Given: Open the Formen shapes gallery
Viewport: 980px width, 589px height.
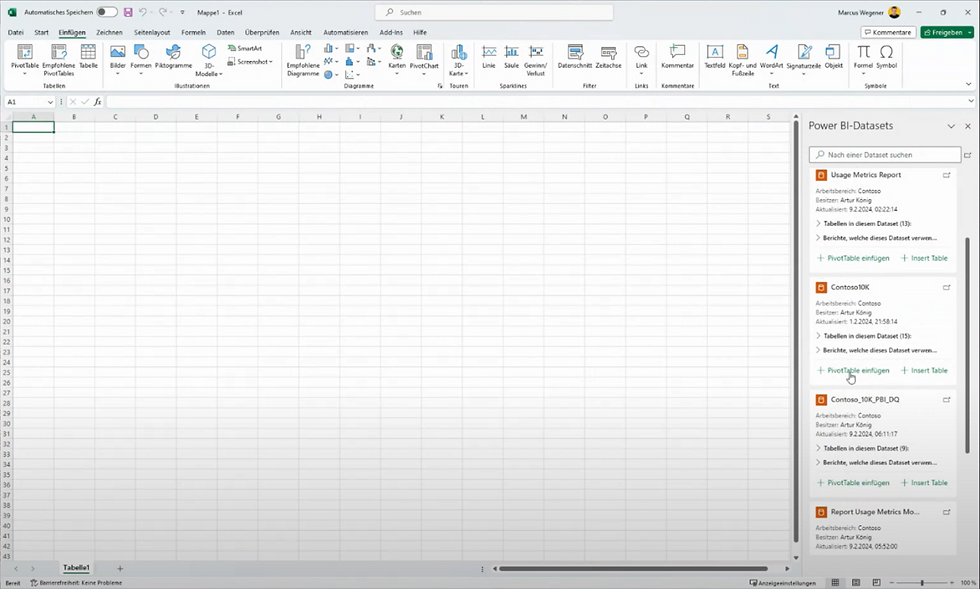Looking at the screenshot, I should pyautogui.click(x=141, y=59).
